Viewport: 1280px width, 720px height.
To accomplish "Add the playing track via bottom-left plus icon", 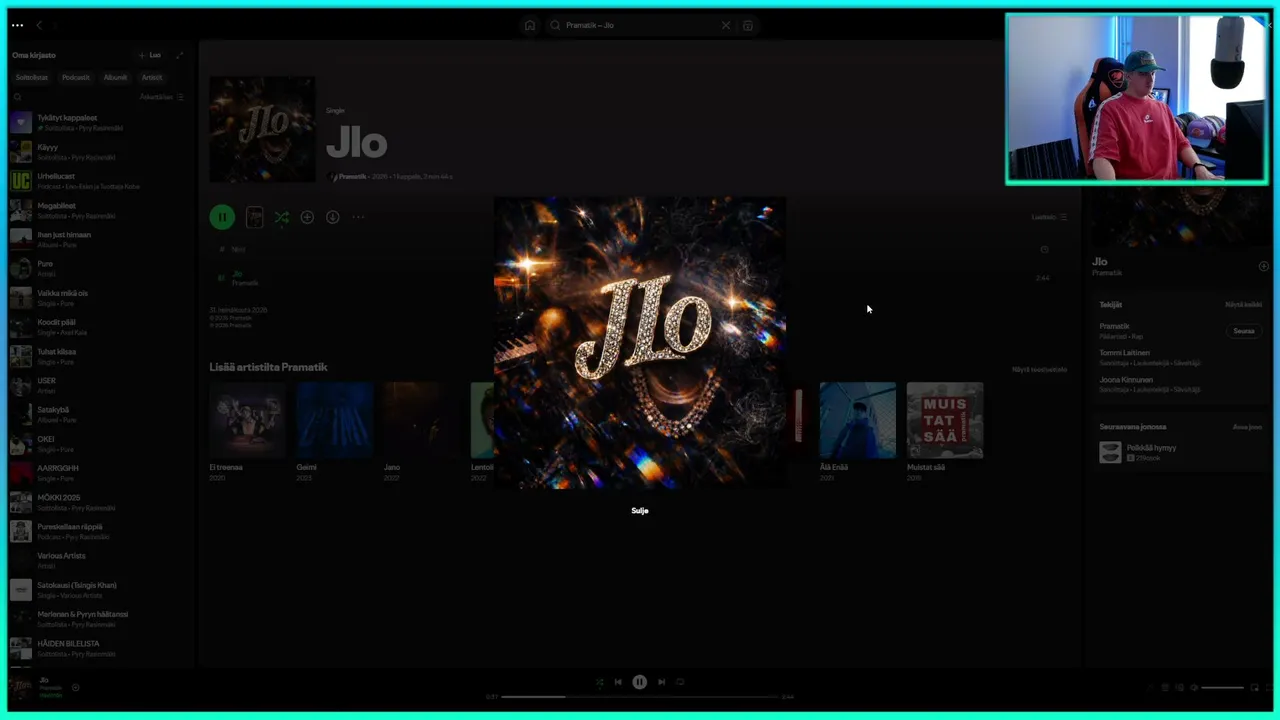I will click(x=75, y=687).
